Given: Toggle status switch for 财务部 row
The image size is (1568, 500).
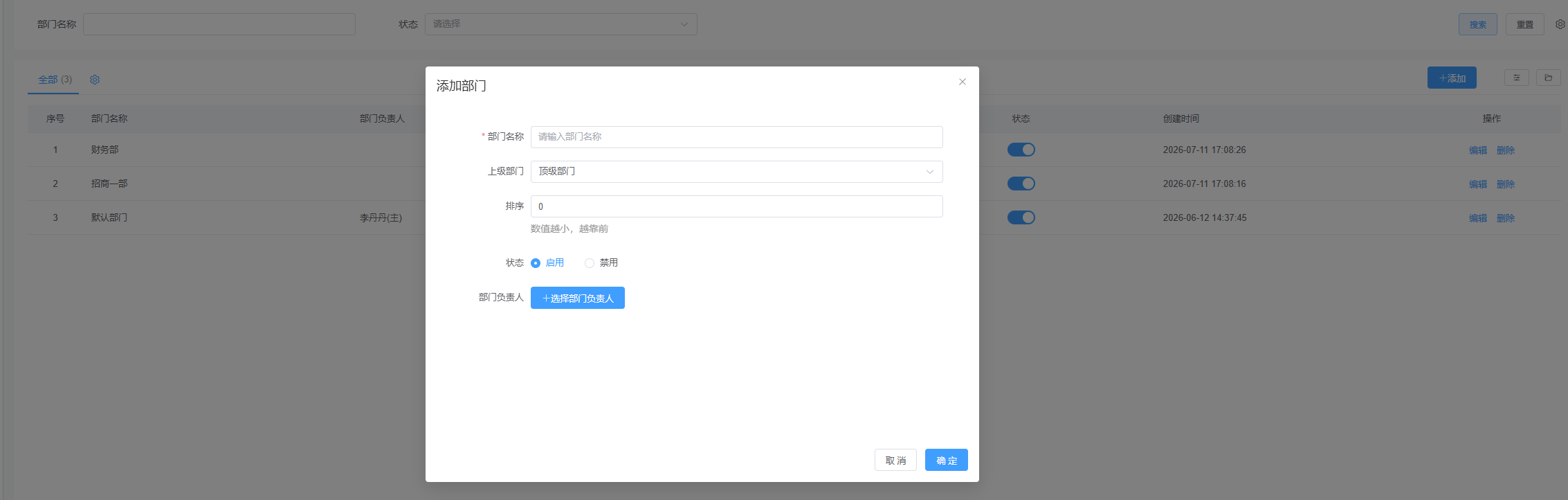Looking at the screenshot, I should coord(1021,150).
